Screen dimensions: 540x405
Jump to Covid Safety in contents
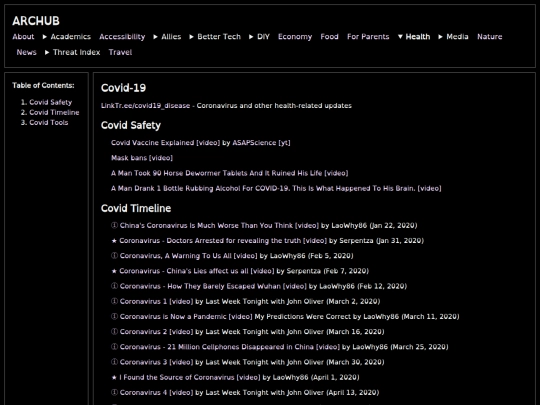51,102
